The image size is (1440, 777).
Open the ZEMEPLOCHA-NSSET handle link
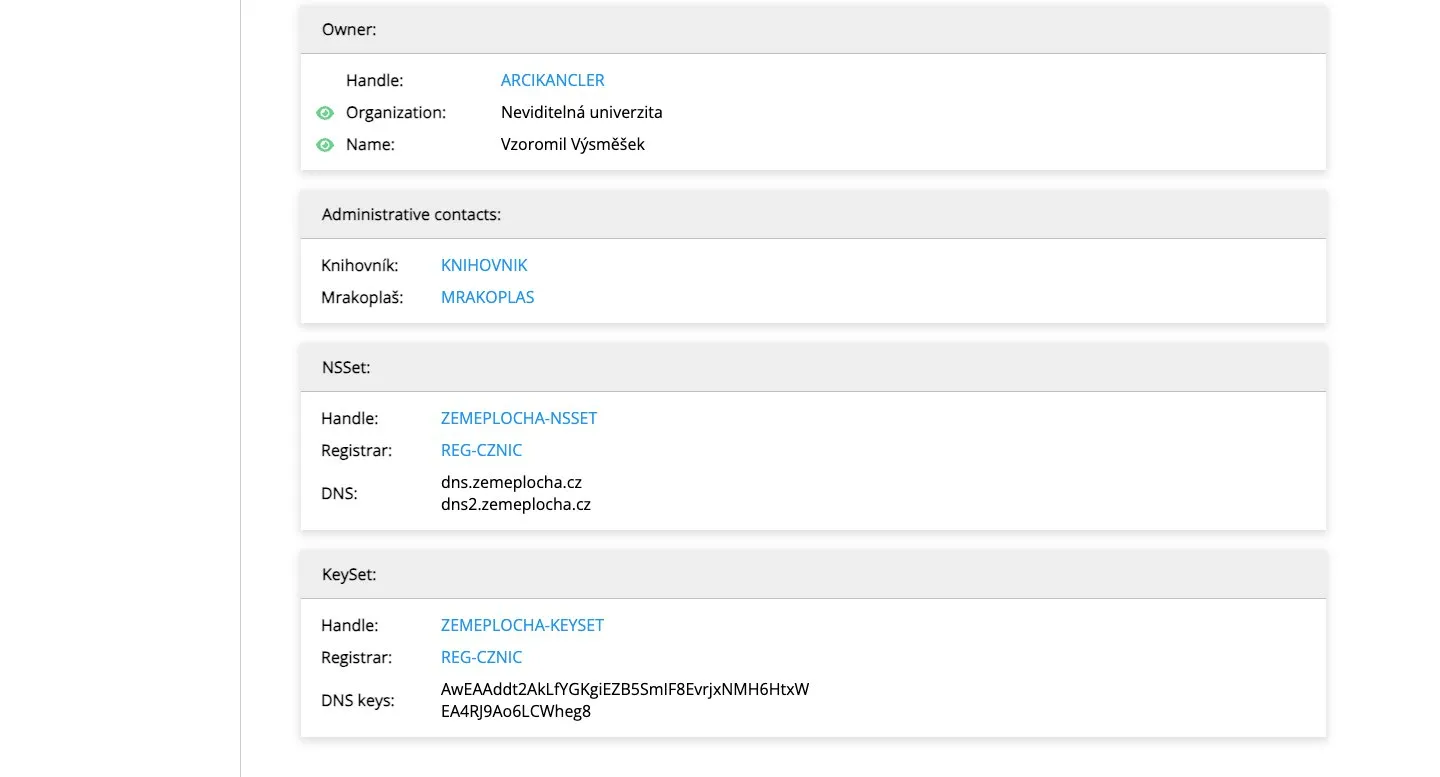519,418
